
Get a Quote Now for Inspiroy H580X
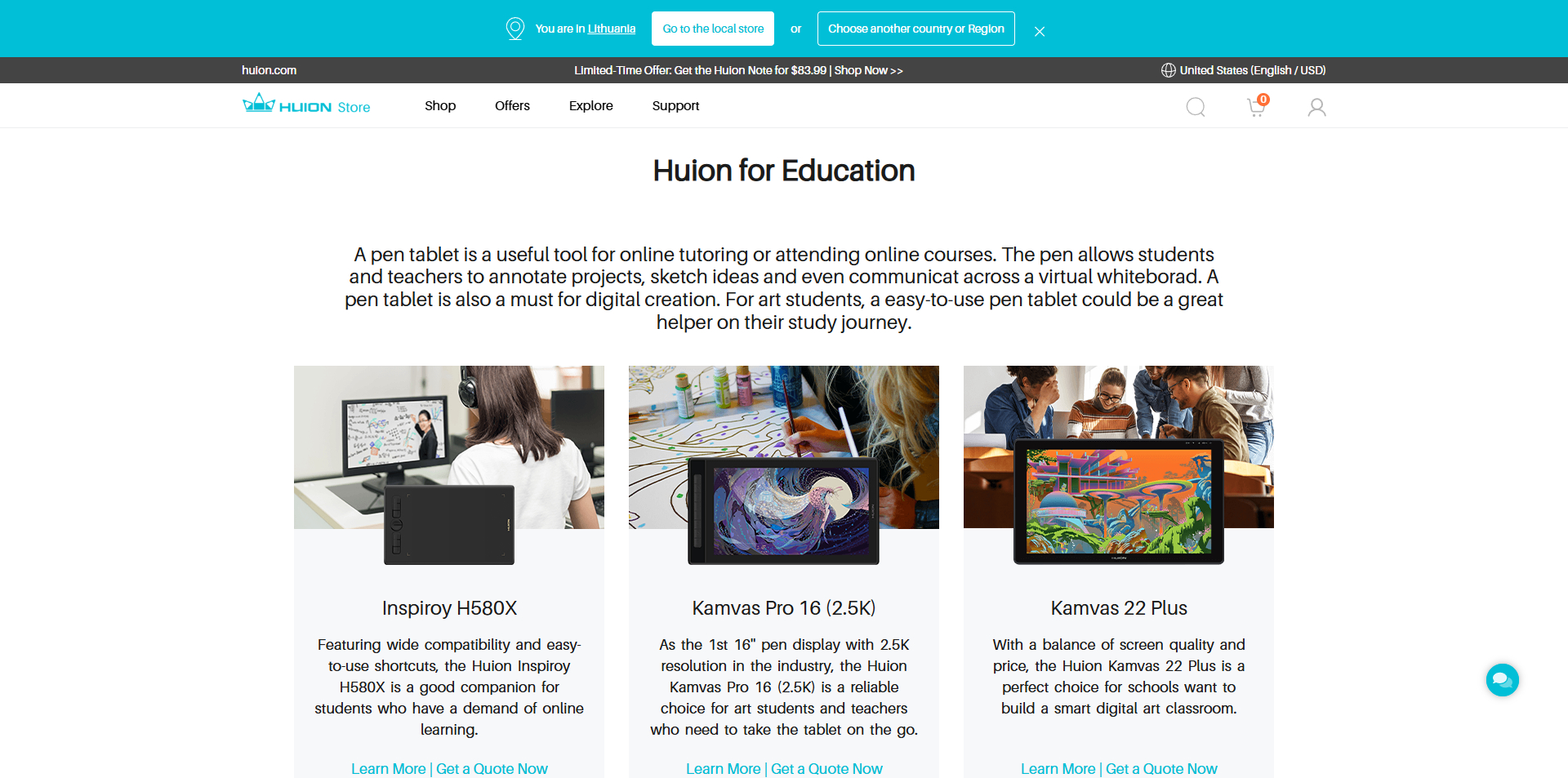[x=492, y=769]
